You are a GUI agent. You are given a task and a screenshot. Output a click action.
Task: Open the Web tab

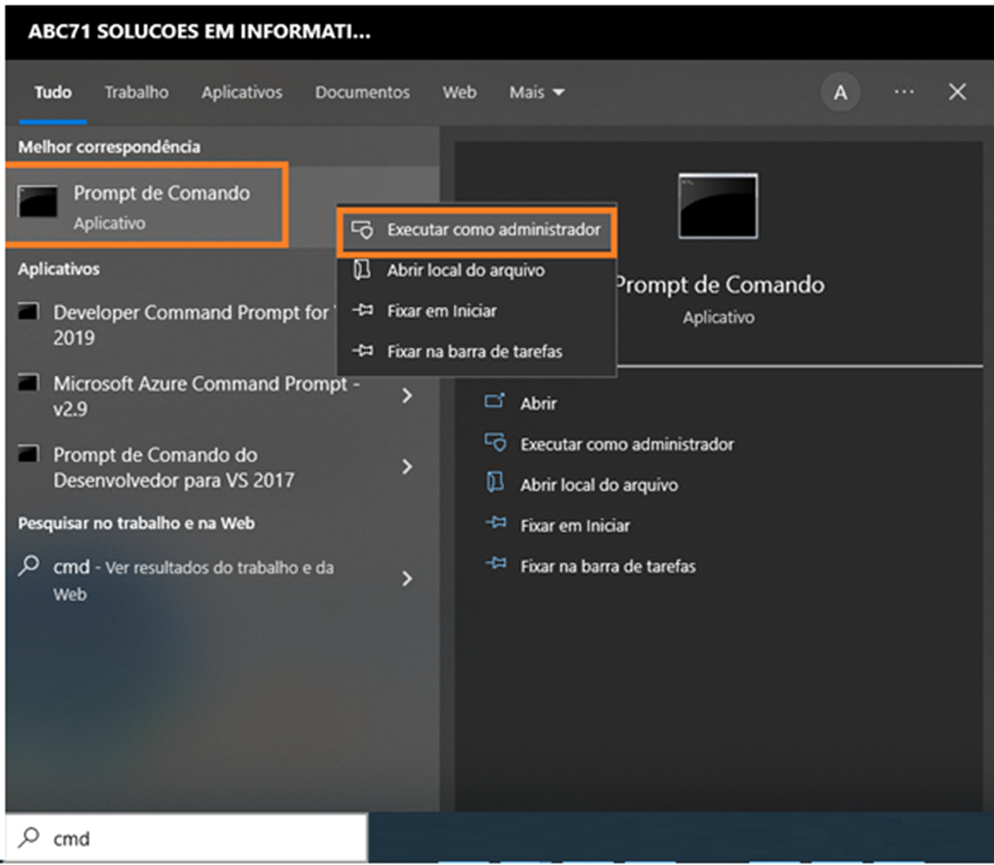pyautogui.click(x=459, y=93)
